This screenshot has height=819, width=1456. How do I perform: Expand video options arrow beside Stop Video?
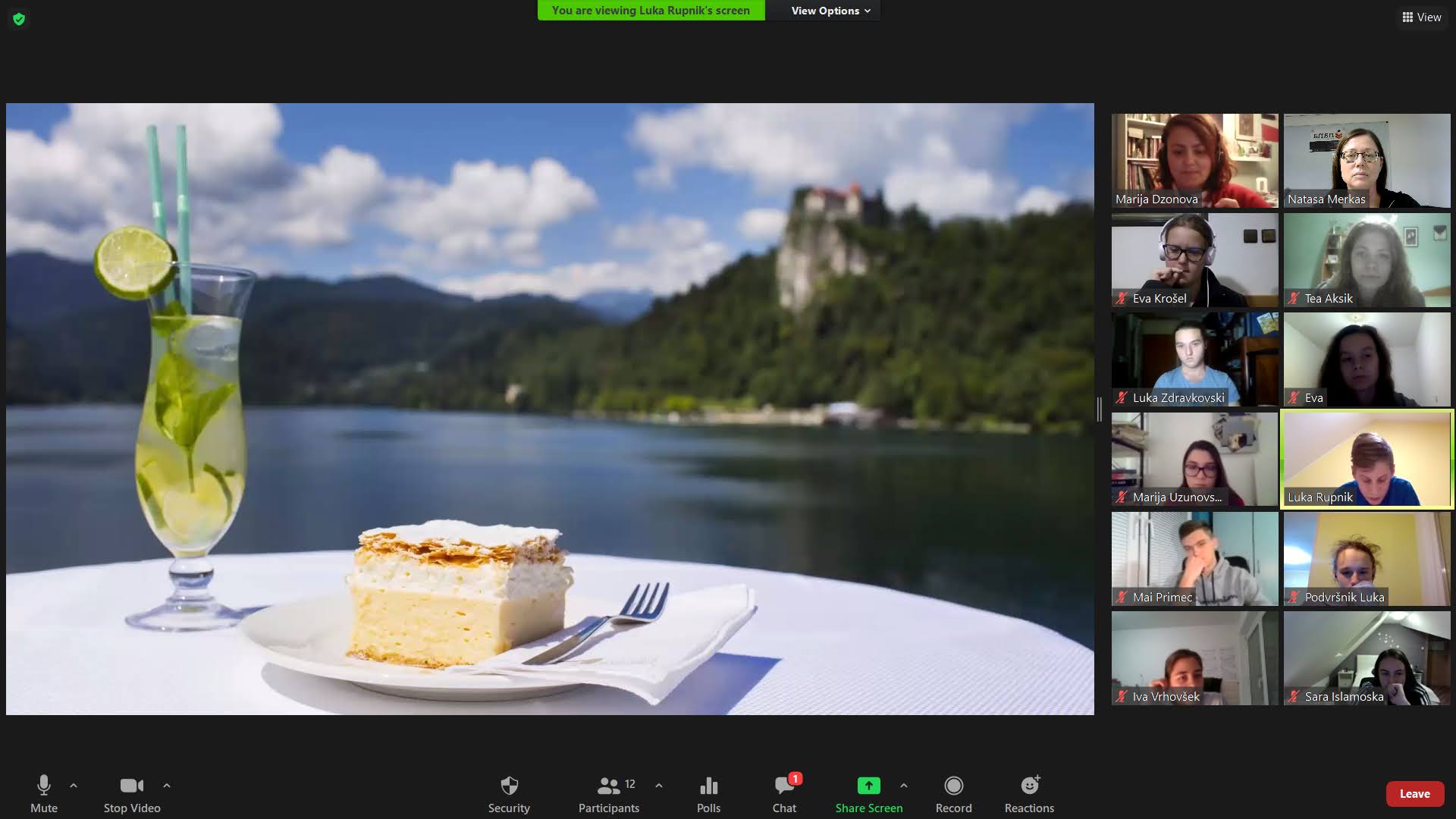[x=167, y=786]
